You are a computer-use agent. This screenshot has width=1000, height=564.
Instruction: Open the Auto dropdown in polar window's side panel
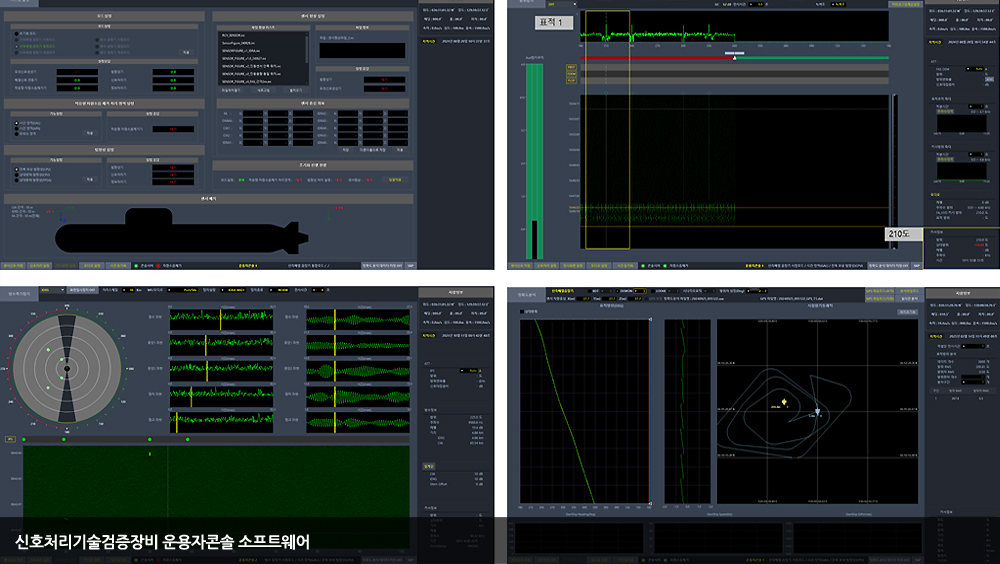471,371
